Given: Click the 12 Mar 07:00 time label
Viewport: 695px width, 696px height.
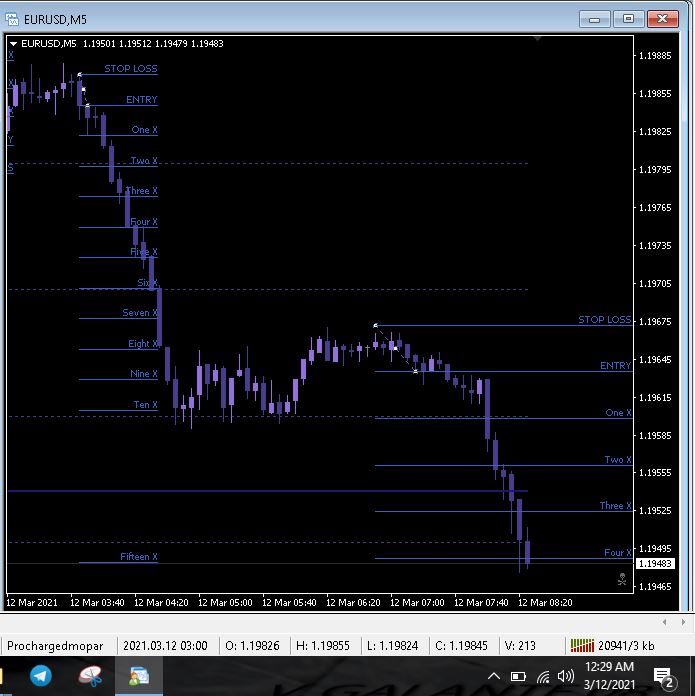Looking at the screenshot, I should pos(417,602).
